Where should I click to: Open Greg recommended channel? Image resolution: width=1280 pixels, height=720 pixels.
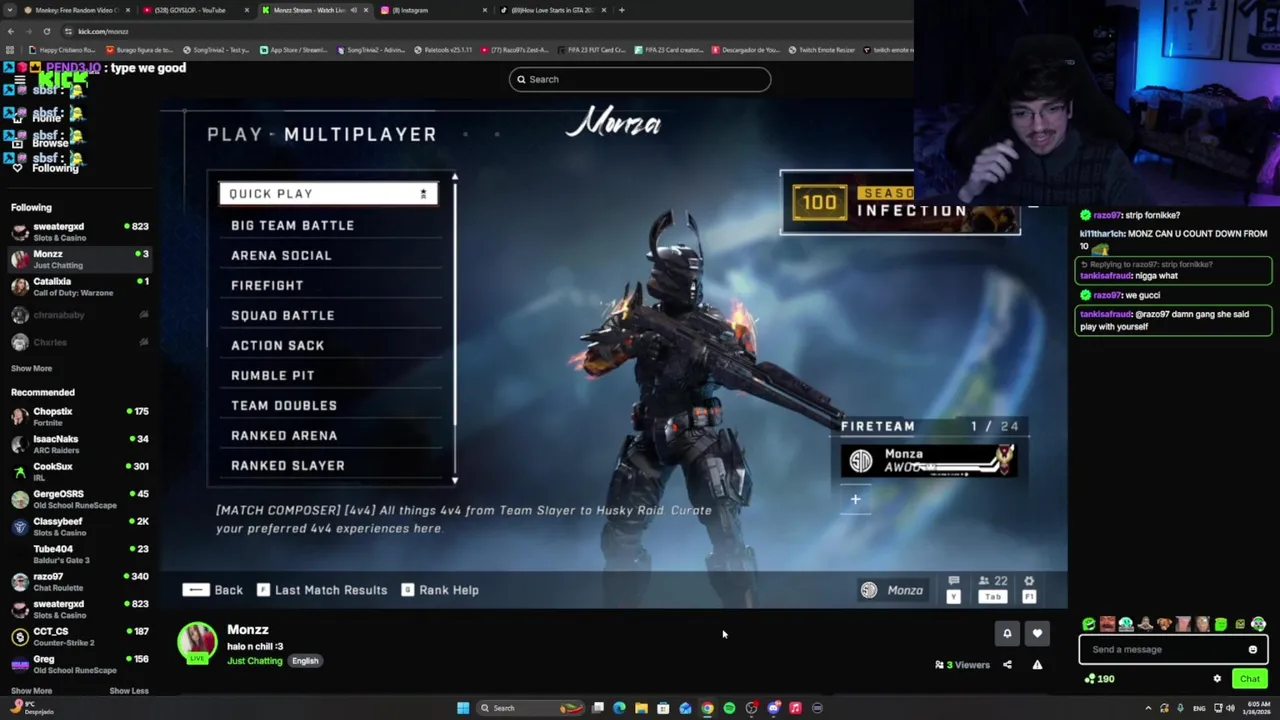(x=80, y=664)
